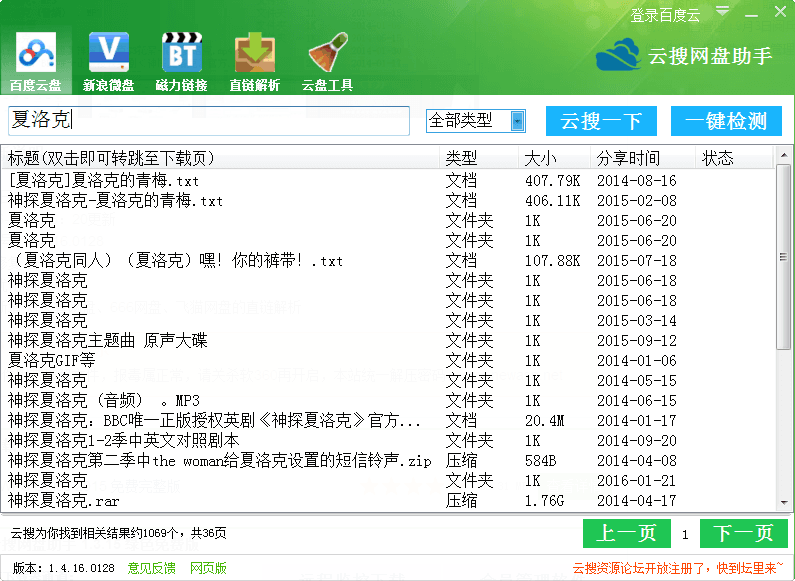Select the 夏洛克GIF等 folder row

[389, 360]
